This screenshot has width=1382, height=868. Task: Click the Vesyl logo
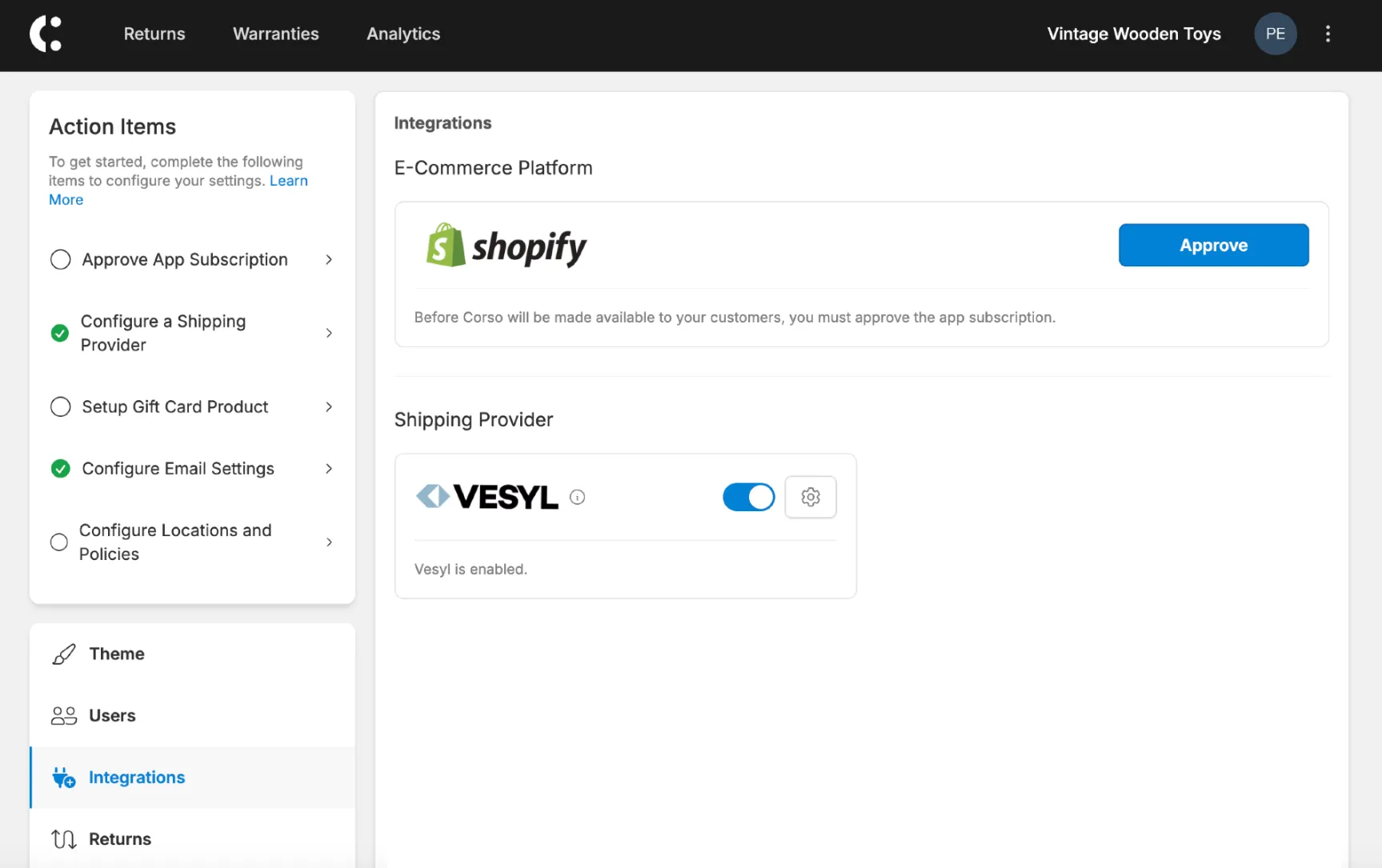(487, 497)
